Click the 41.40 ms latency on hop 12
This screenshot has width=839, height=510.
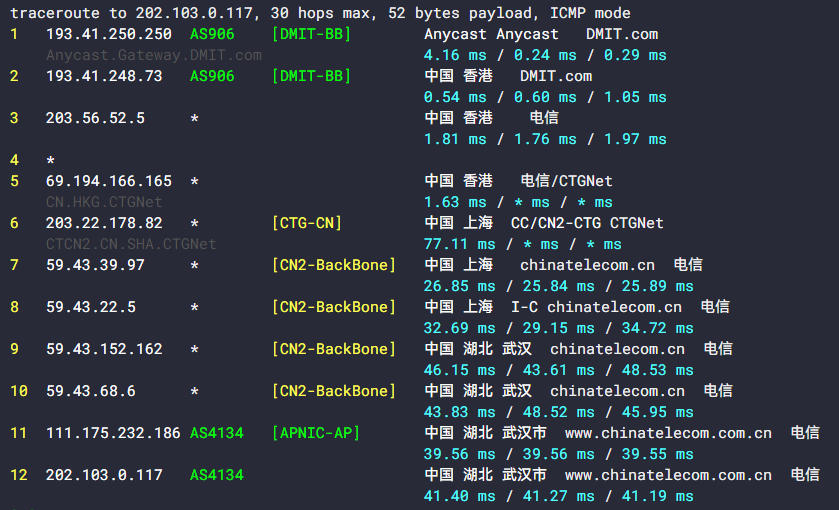click(459, 496)
